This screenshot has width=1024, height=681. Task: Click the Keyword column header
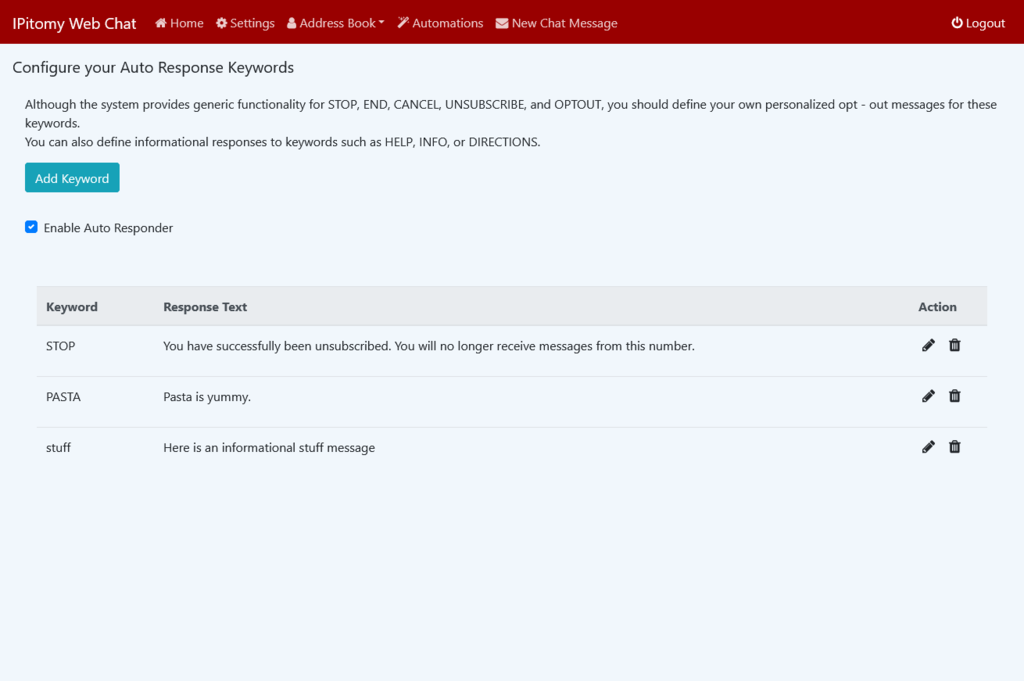(72, 307)
